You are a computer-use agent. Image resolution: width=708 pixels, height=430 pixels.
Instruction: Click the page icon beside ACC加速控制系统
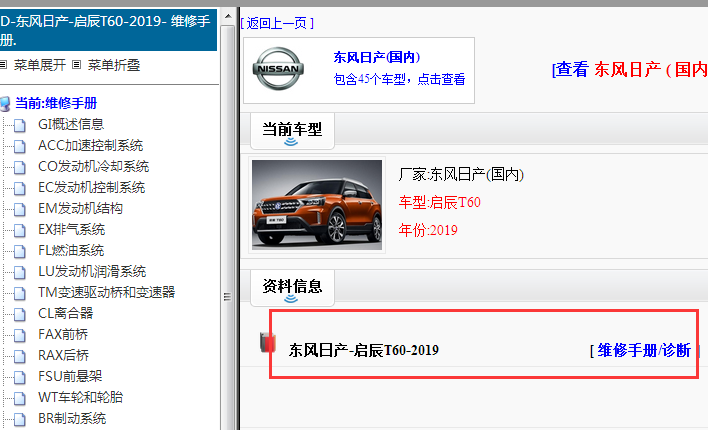(19, 146)
